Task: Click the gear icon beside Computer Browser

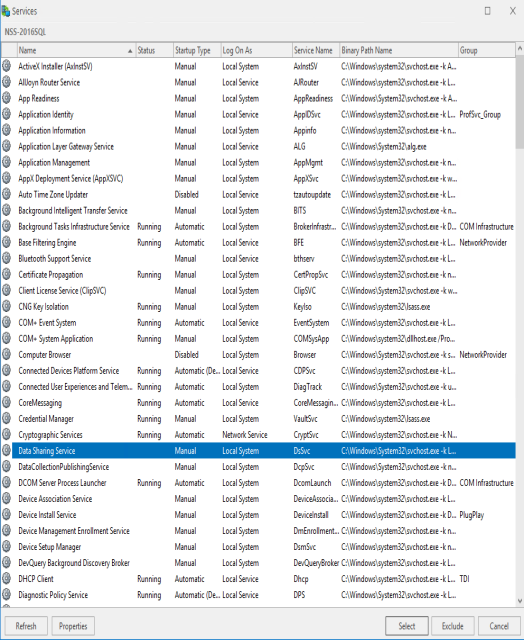Action: 7,355
